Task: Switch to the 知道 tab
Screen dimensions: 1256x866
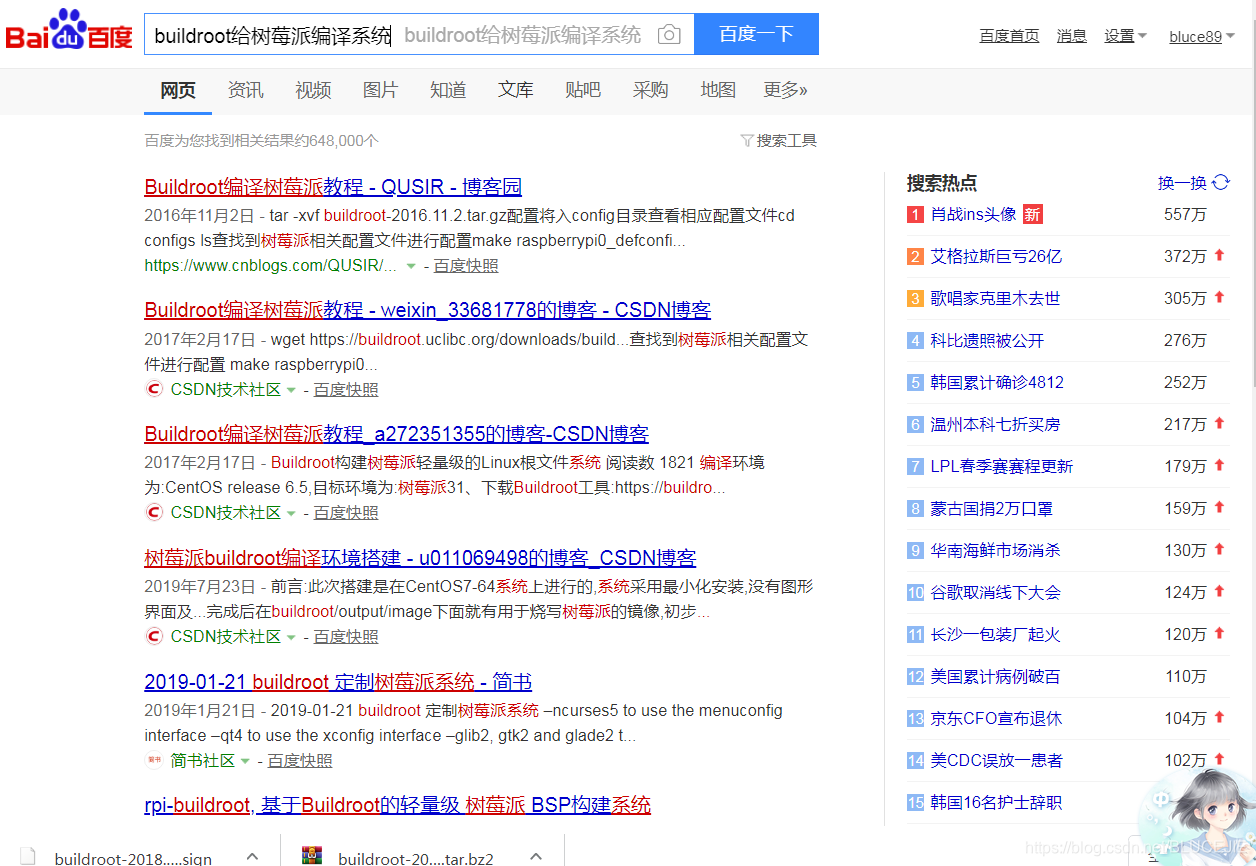Action: point(448,91)
